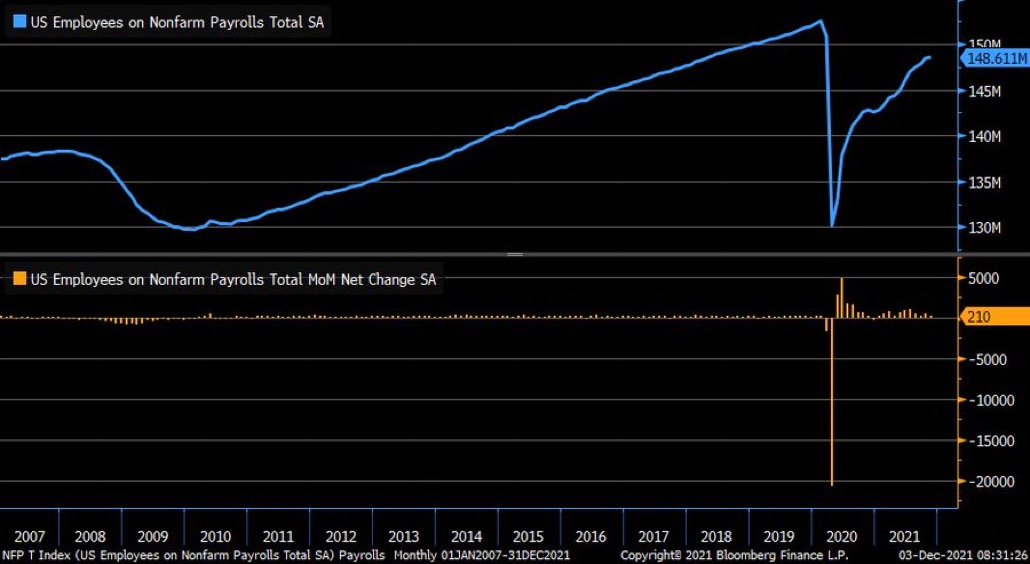This screenshot has height=564, width=1030.
Task: Select the 2013 label on the time axis
Action: [403, 536]
